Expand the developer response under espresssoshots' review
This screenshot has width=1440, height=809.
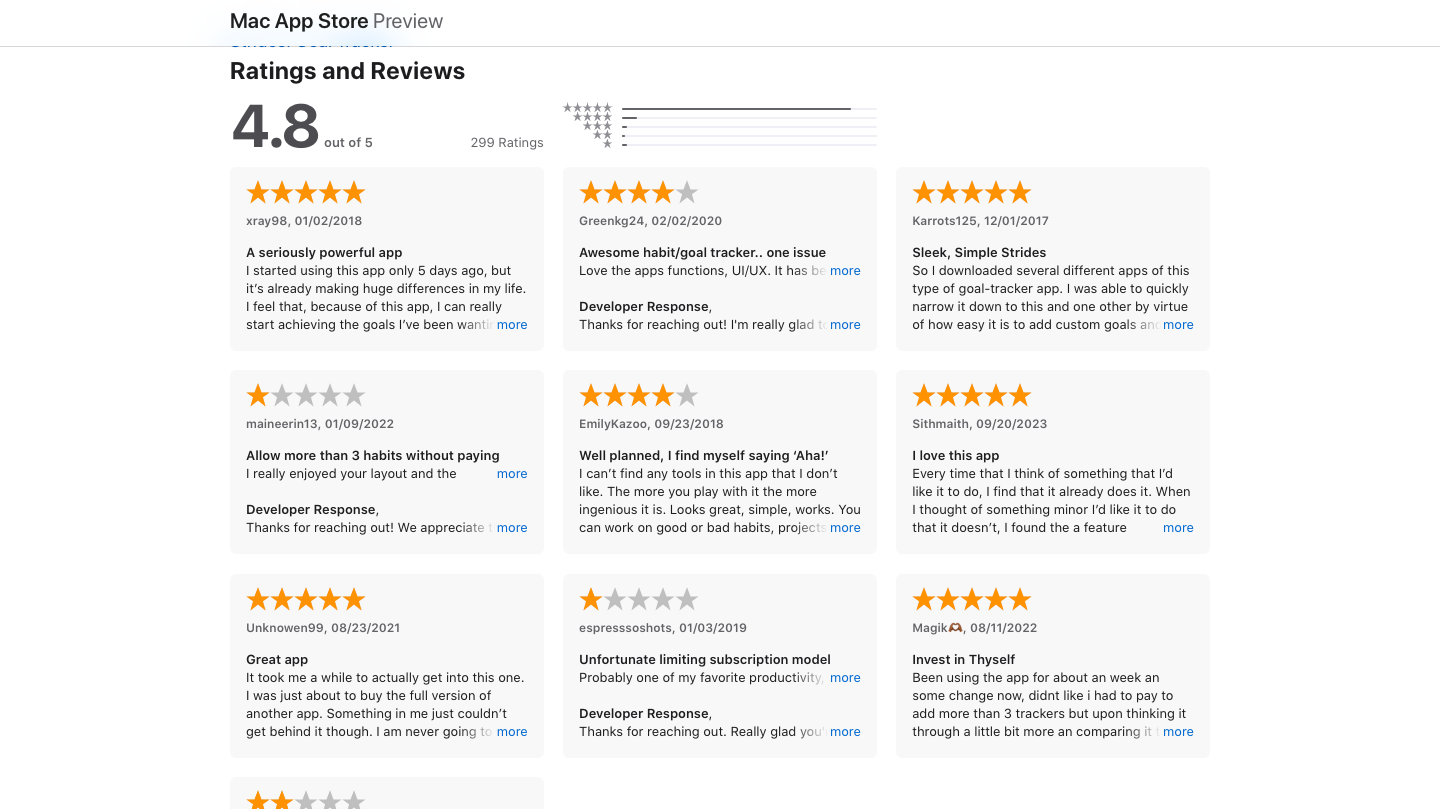pos(845,731)
